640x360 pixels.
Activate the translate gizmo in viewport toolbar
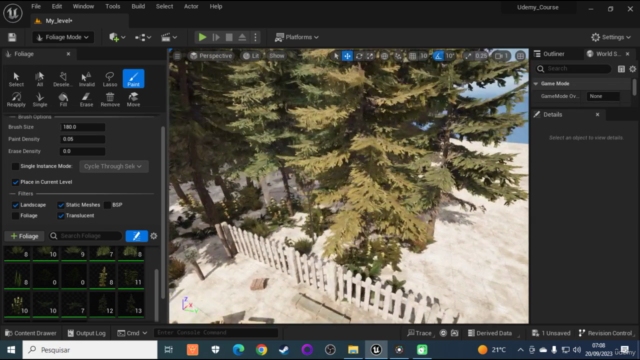(347, 56)
